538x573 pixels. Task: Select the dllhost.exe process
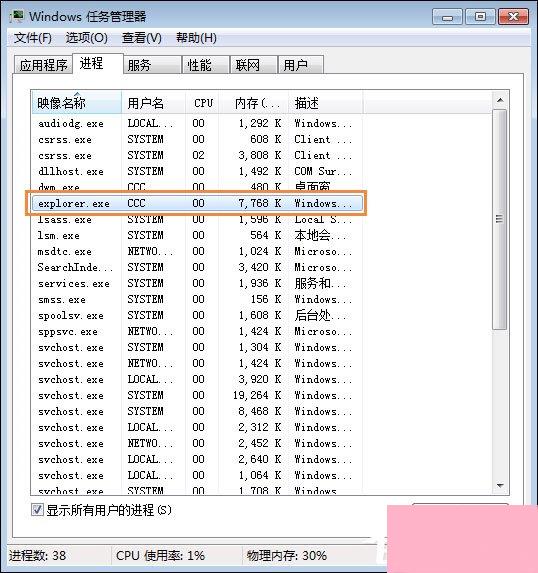197,171
